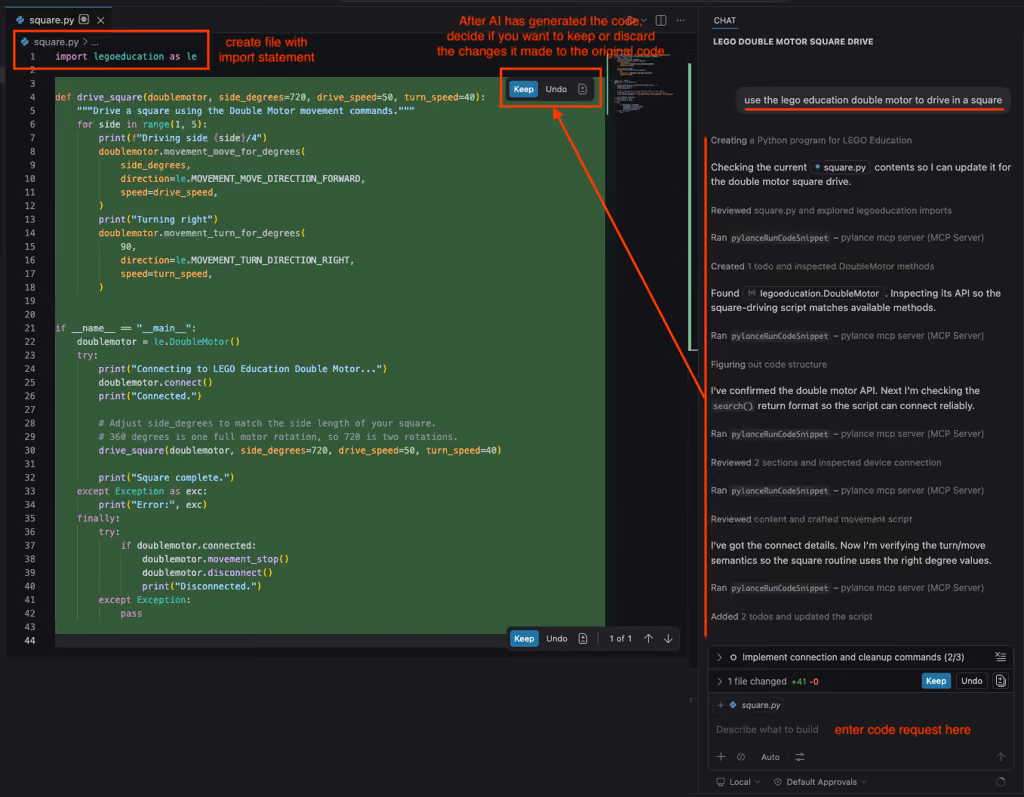Click Keep in the top diff toolbar
Screen dimensions: 1024x797
point(523,89)
